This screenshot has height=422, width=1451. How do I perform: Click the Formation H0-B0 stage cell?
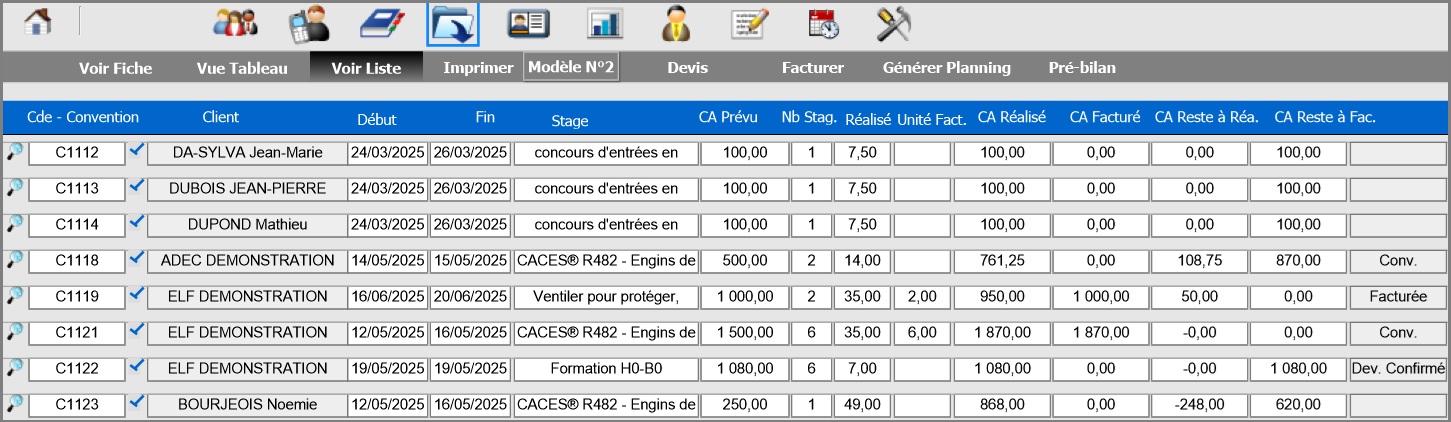[x=606, y=369]
